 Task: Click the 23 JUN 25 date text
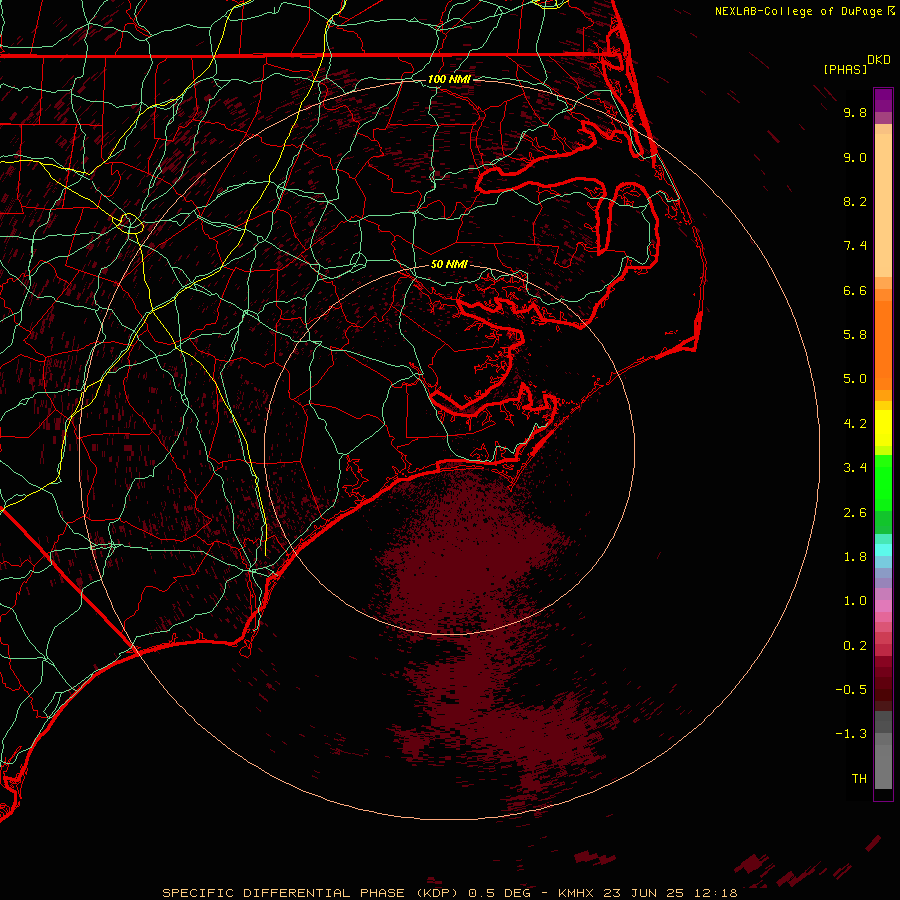pos(645,893)
